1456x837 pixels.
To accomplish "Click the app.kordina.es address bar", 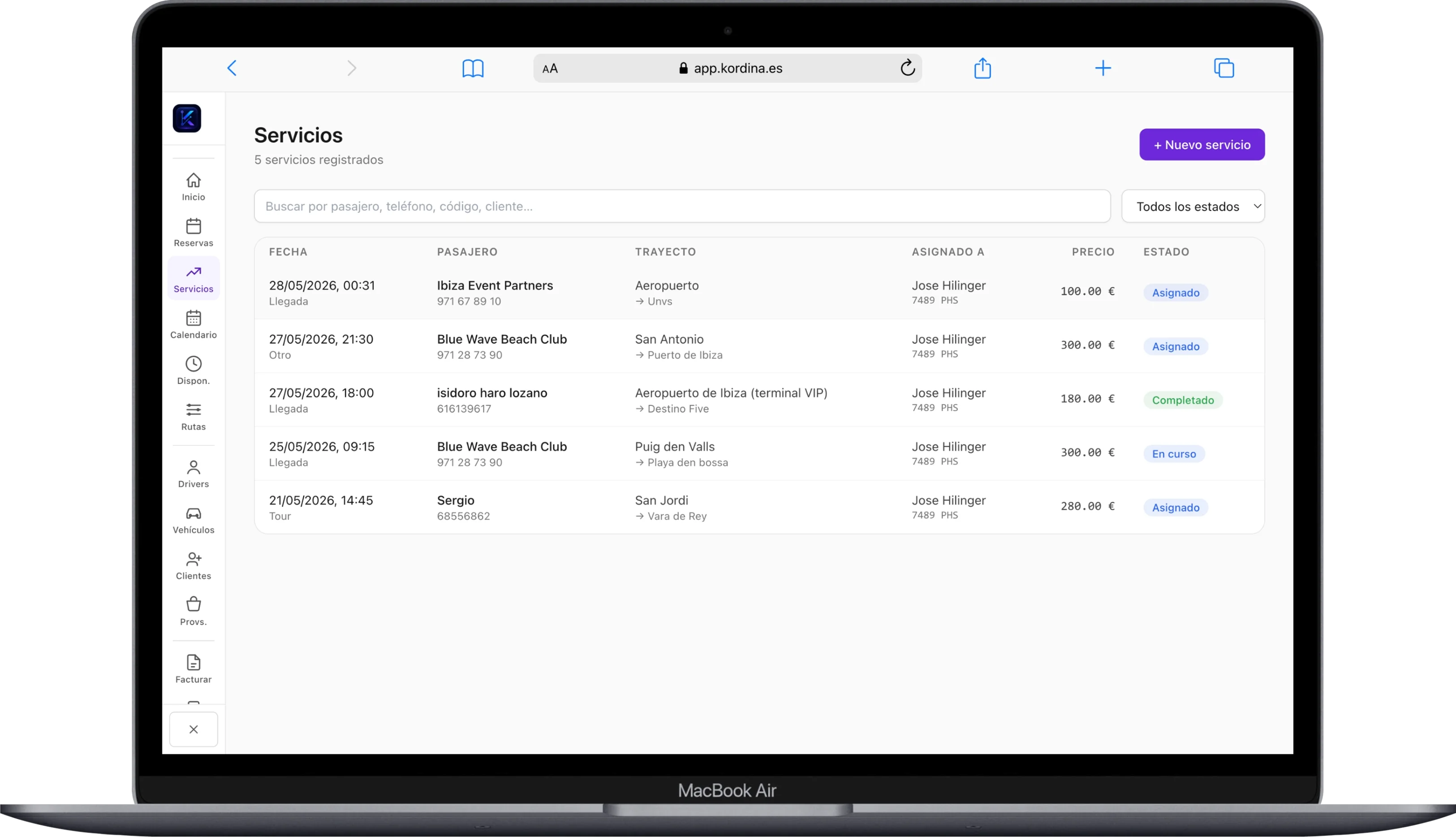I will 728,69.
